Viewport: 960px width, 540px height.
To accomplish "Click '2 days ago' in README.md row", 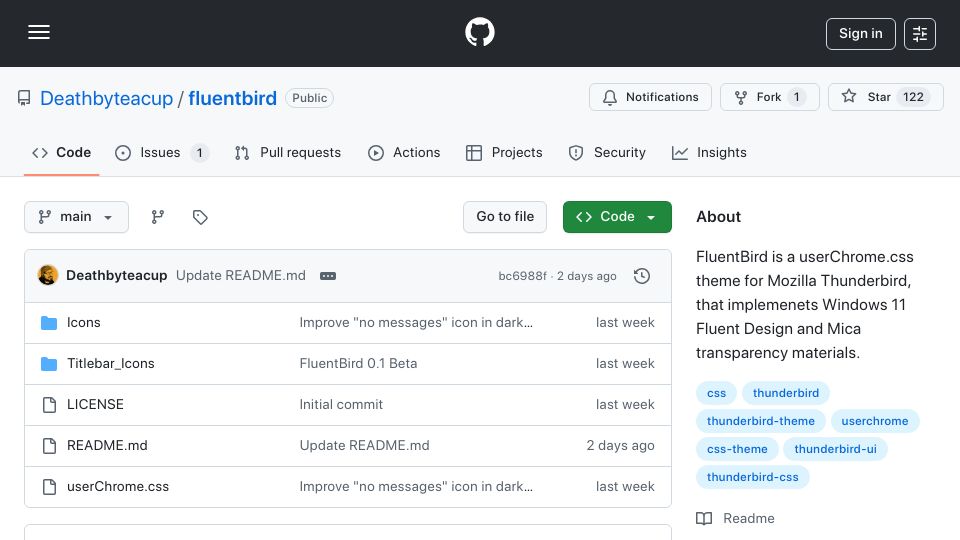I will point(620,446).
